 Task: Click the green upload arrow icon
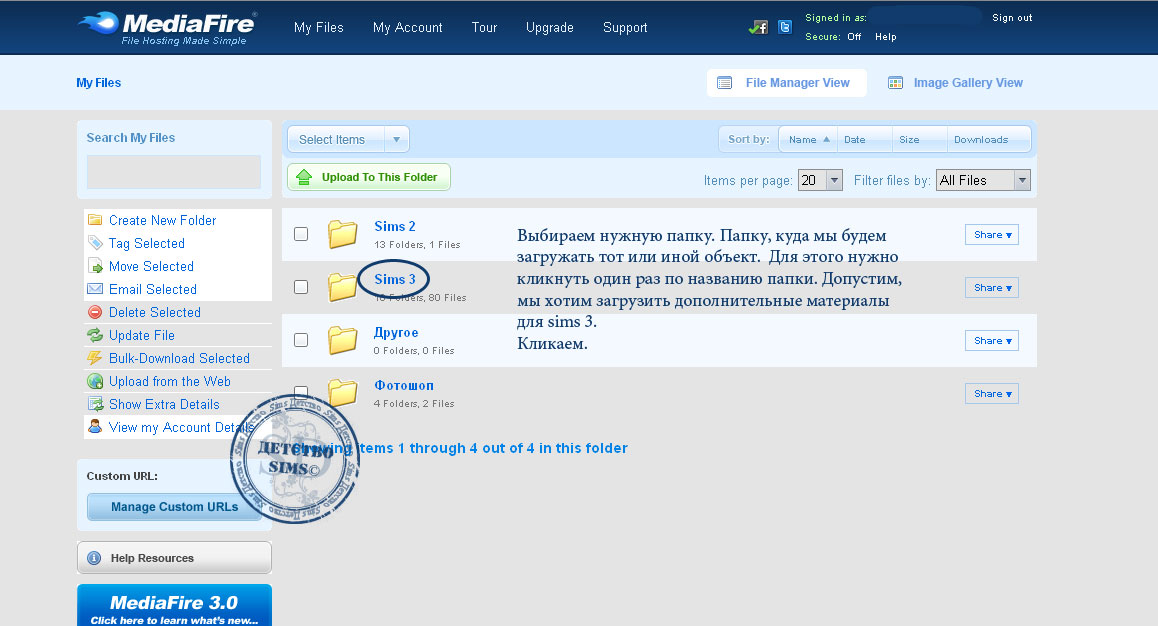(x=304, y=177)
